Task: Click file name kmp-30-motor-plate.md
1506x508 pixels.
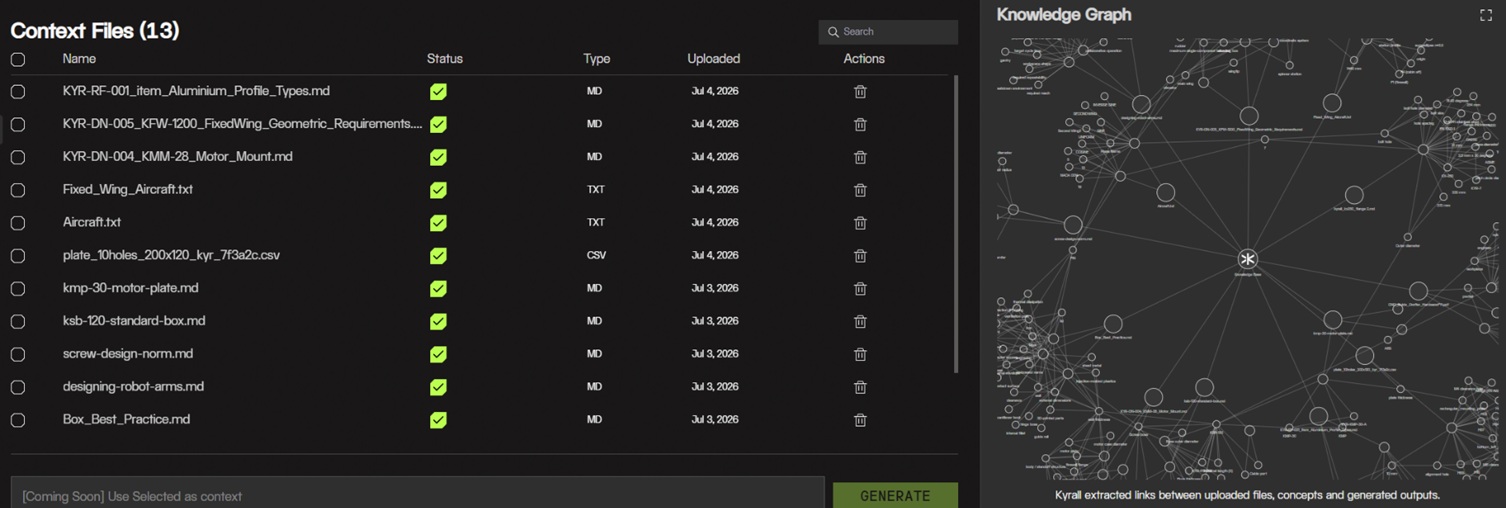Action: click(130, 288)
